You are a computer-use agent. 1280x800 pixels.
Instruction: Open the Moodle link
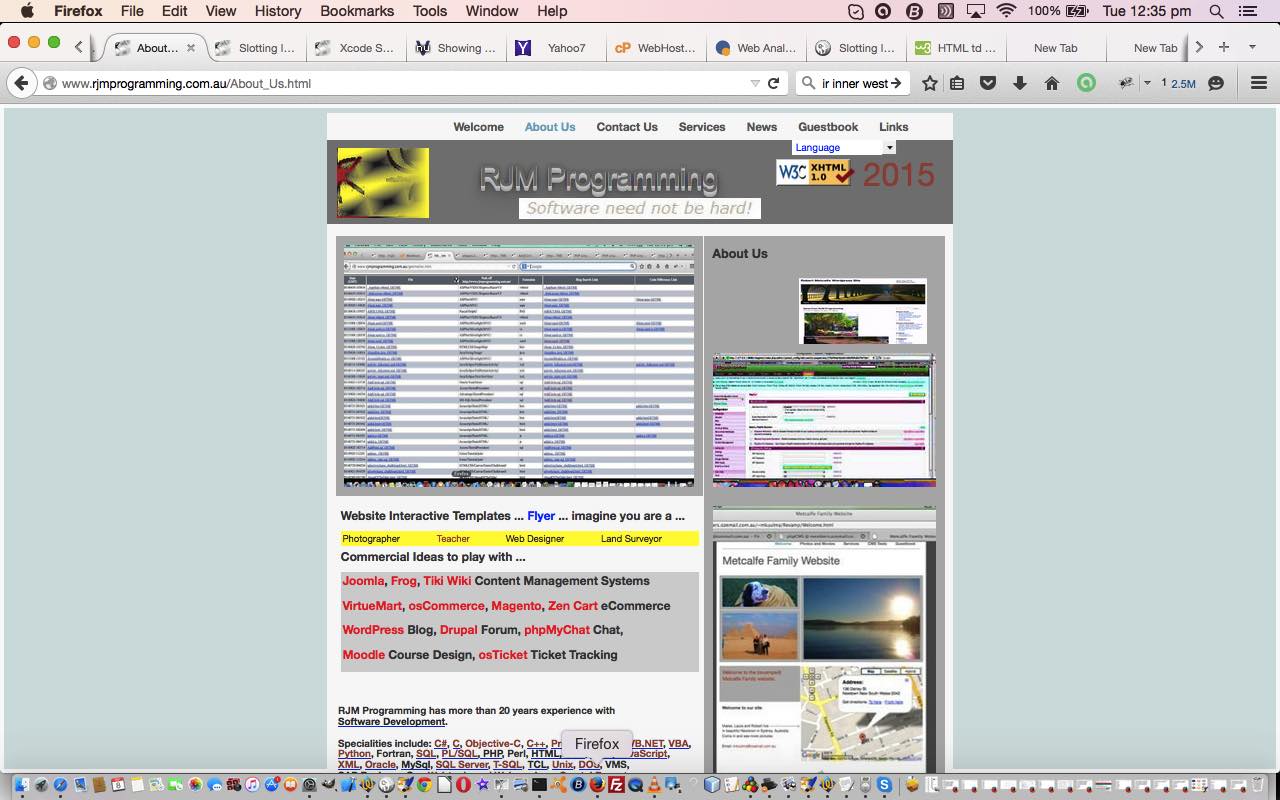point(363,655)
